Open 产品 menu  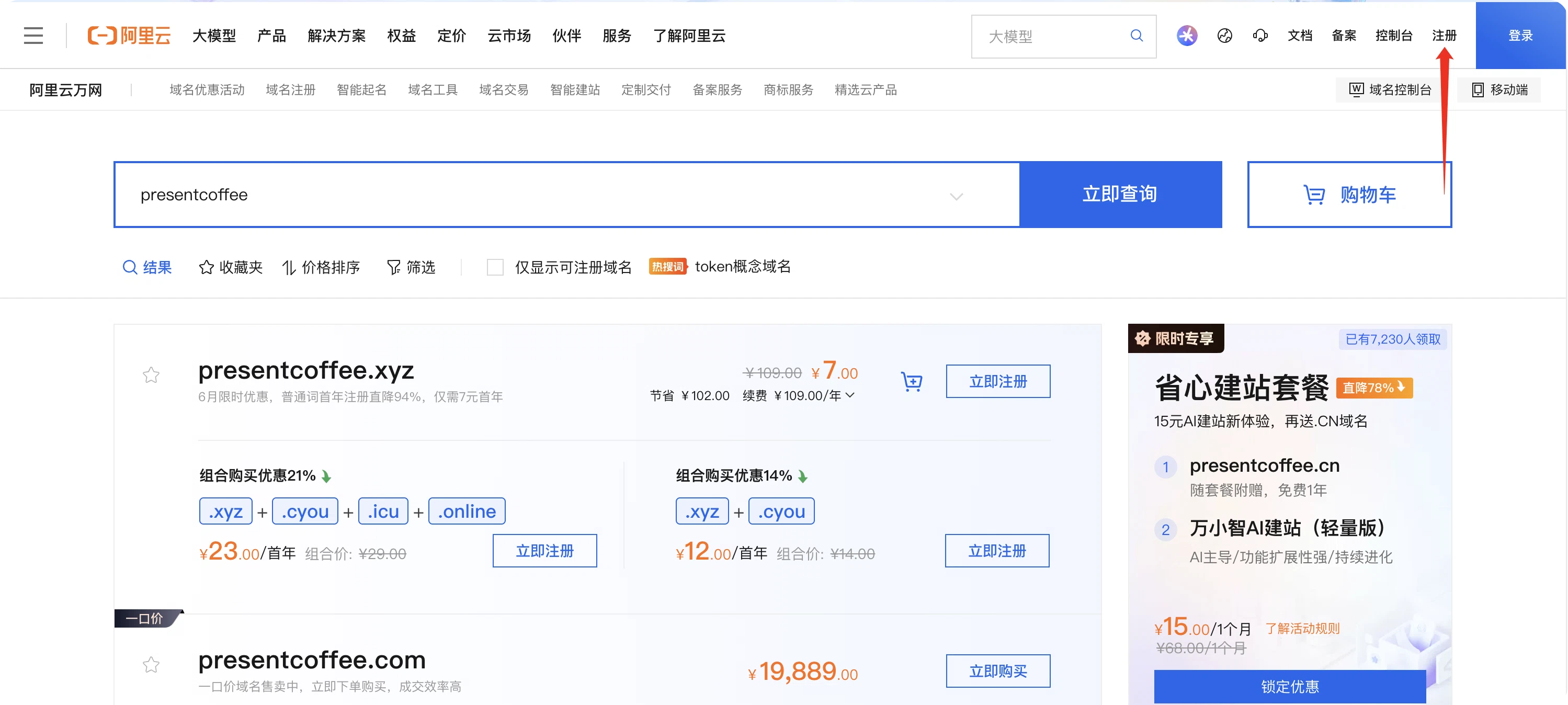click(271, 36)
